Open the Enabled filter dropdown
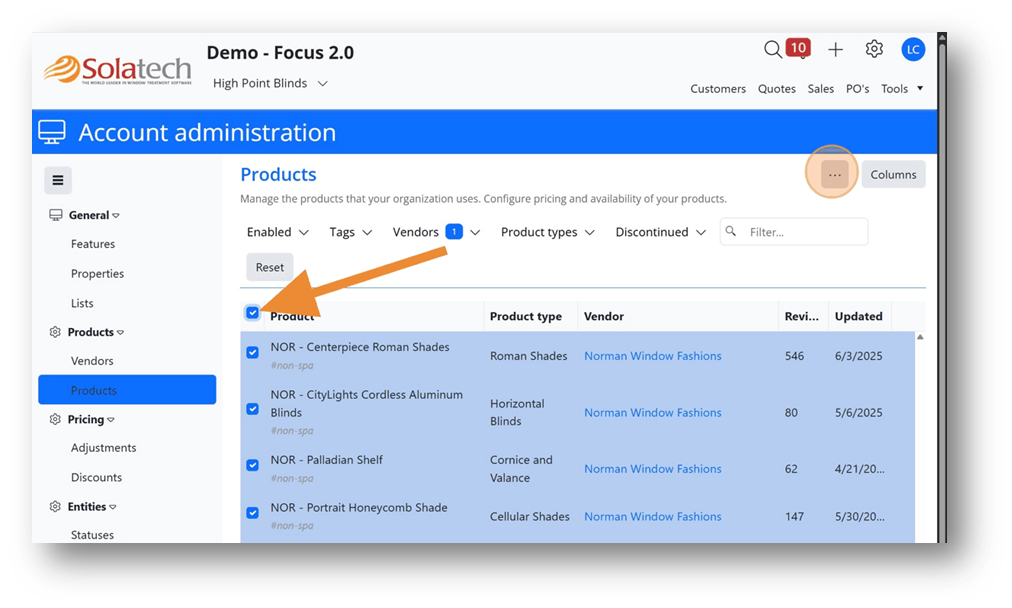Viewport: 1012px width, 608px height. 278,232
